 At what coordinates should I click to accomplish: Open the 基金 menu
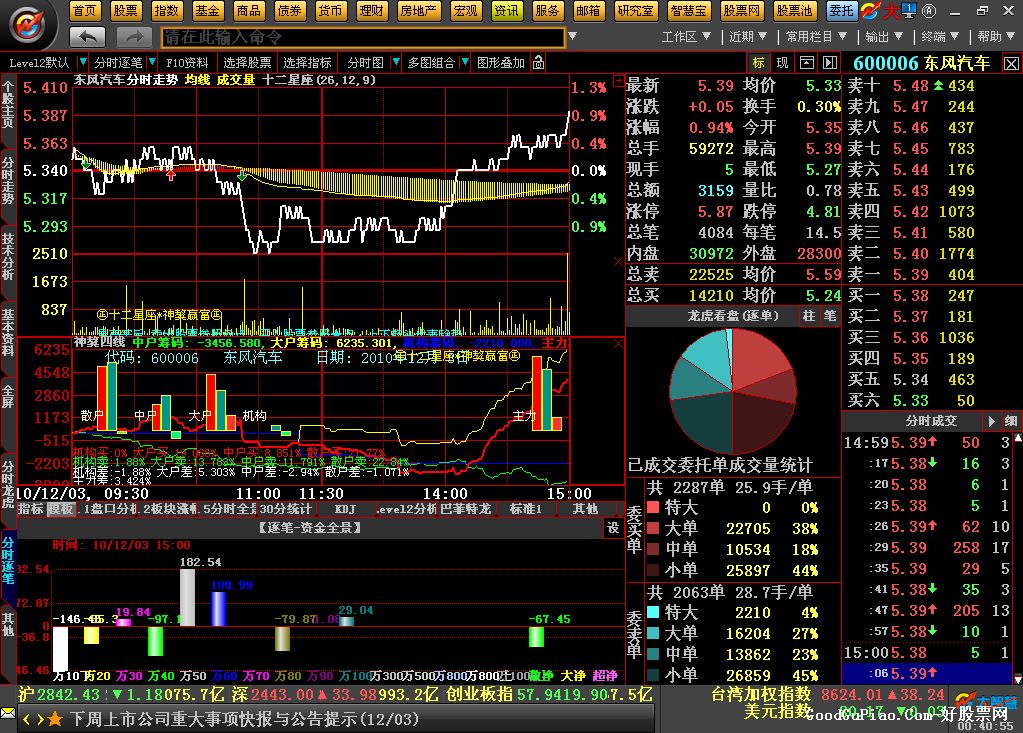(207, 10)
